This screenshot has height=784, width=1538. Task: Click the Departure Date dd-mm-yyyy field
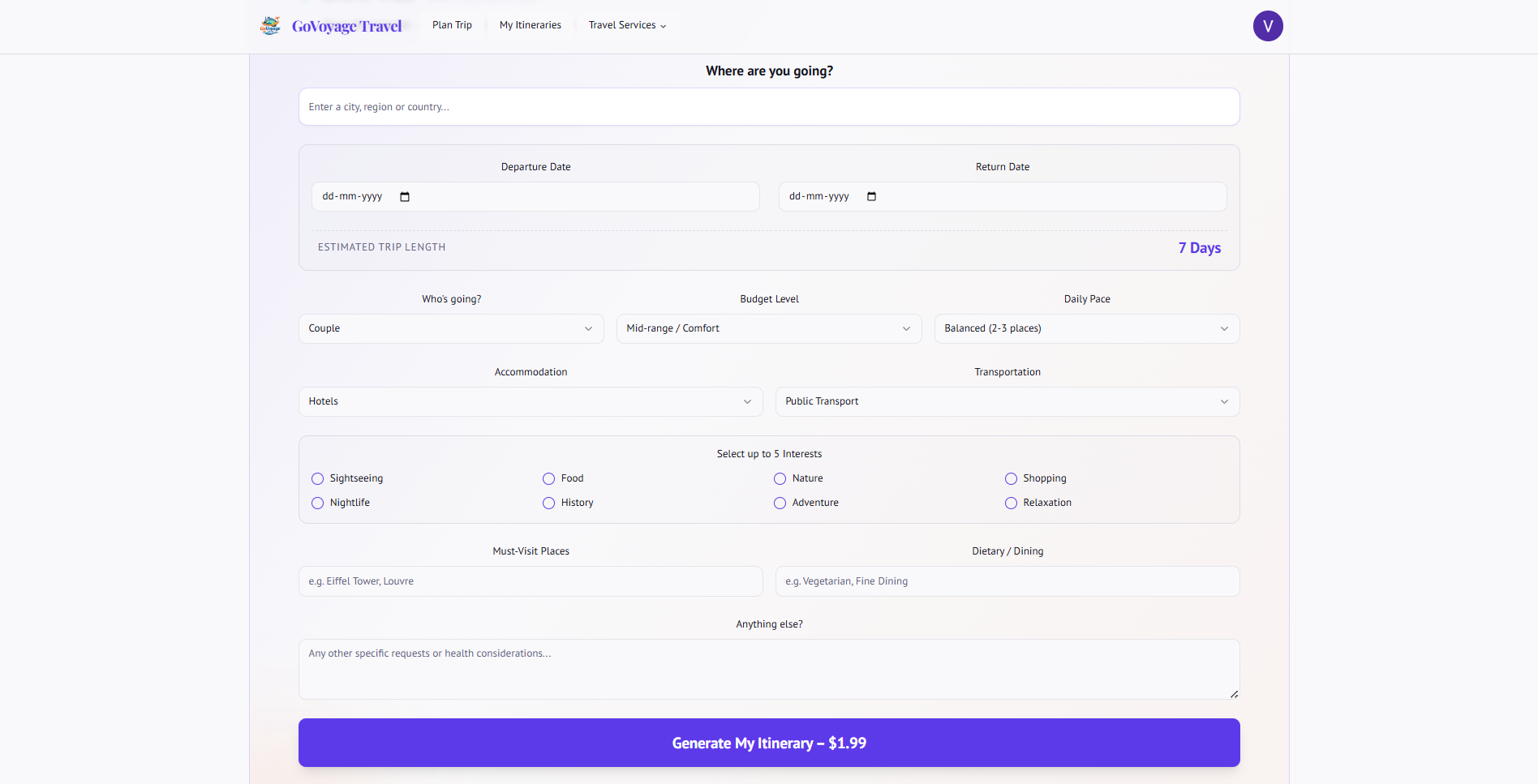pos(535,197)
